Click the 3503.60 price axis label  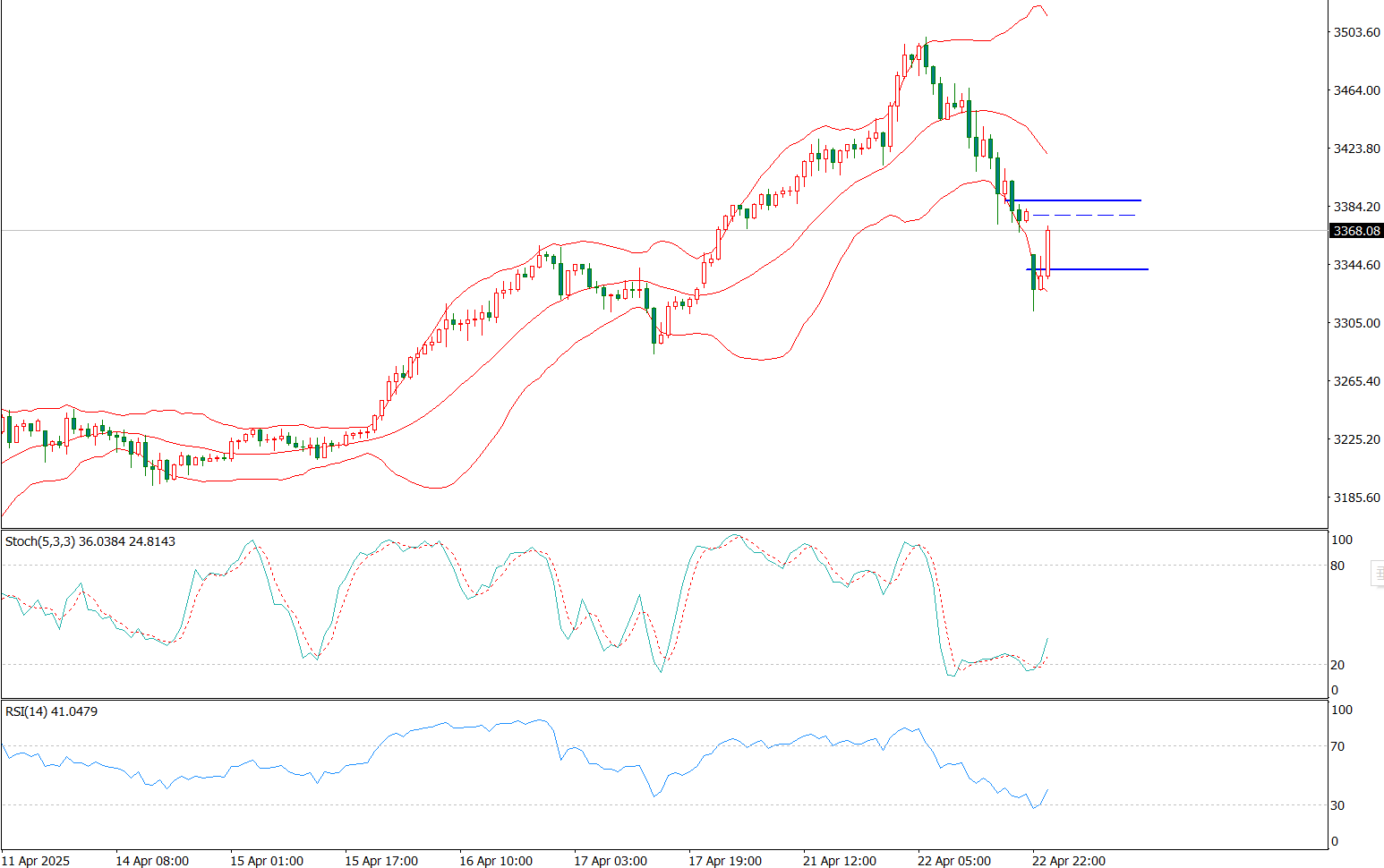(1356, 32)
